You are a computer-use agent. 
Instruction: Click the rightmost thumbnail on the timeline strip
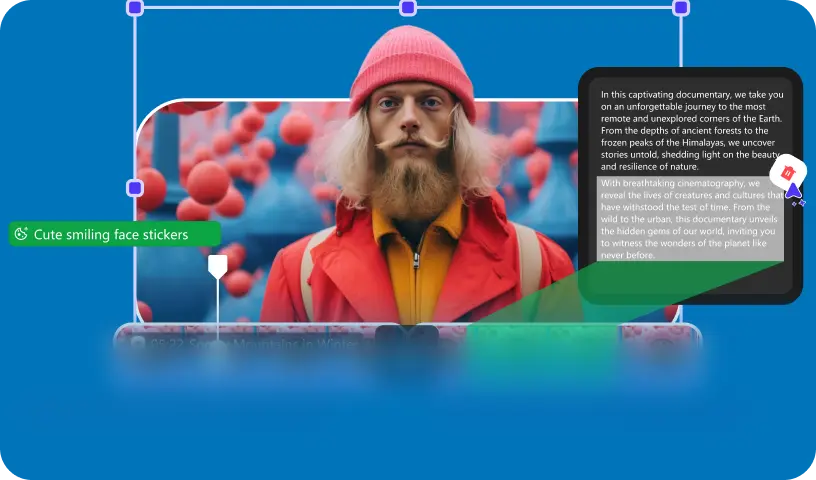pyautogui.click(x=660, y=340)
